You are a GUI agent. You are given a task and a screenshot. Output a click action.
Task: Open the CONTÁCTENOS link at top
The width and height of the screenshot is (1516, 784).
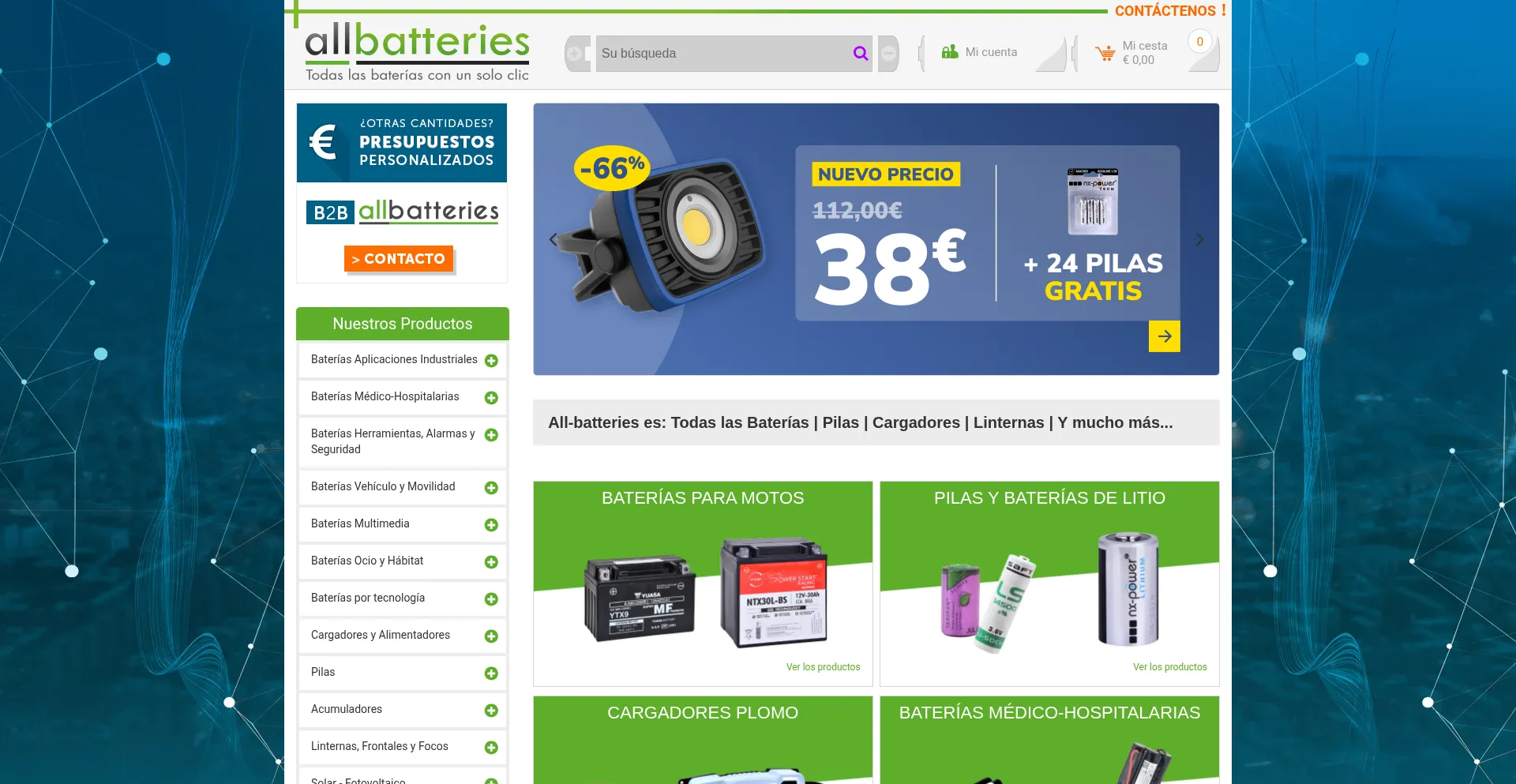pyautogui.click(x=1170, y=10)
